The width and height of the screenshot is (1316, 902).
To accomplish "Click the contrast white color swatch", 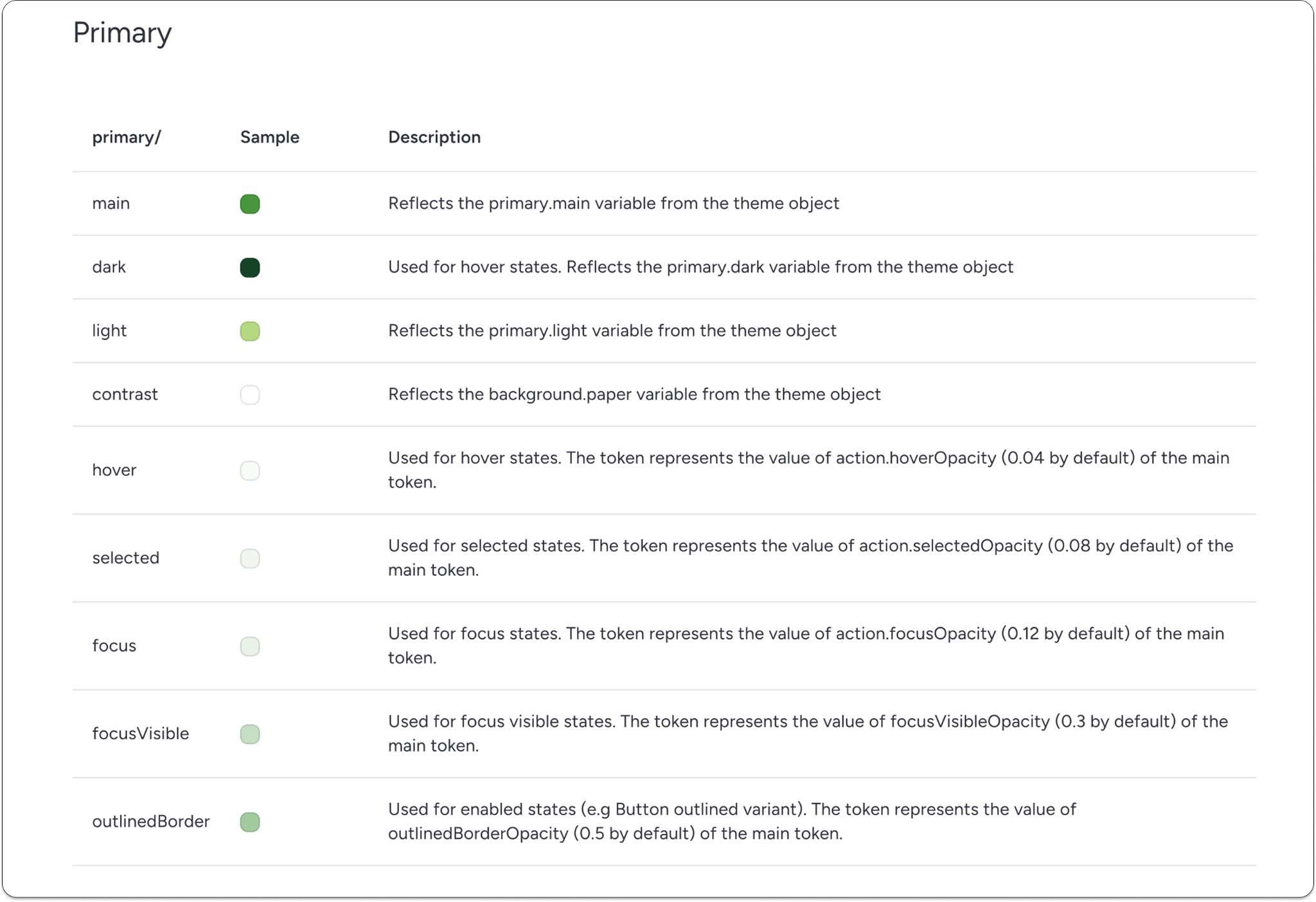I will (249, 395).
